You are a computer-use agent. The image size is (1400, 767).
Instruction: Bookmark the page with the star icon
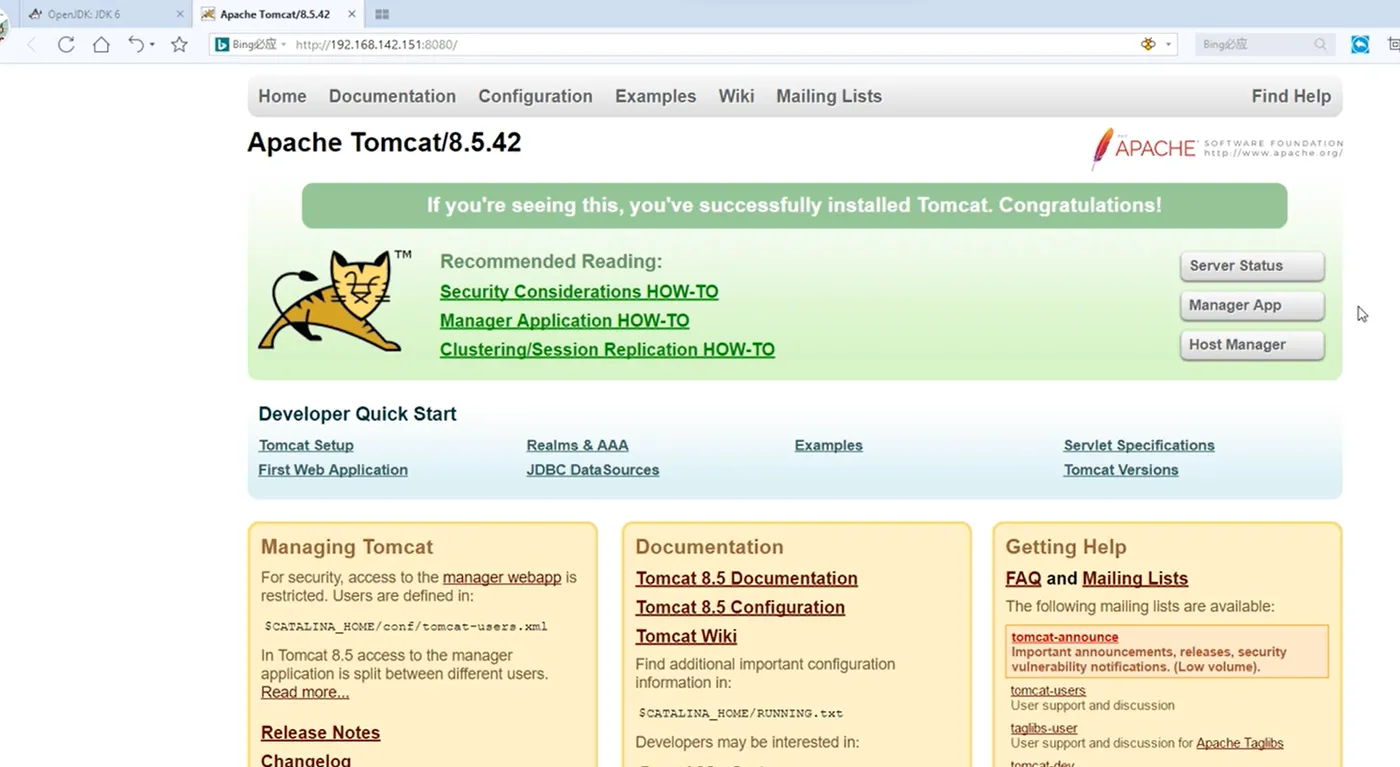pos(179,44)
